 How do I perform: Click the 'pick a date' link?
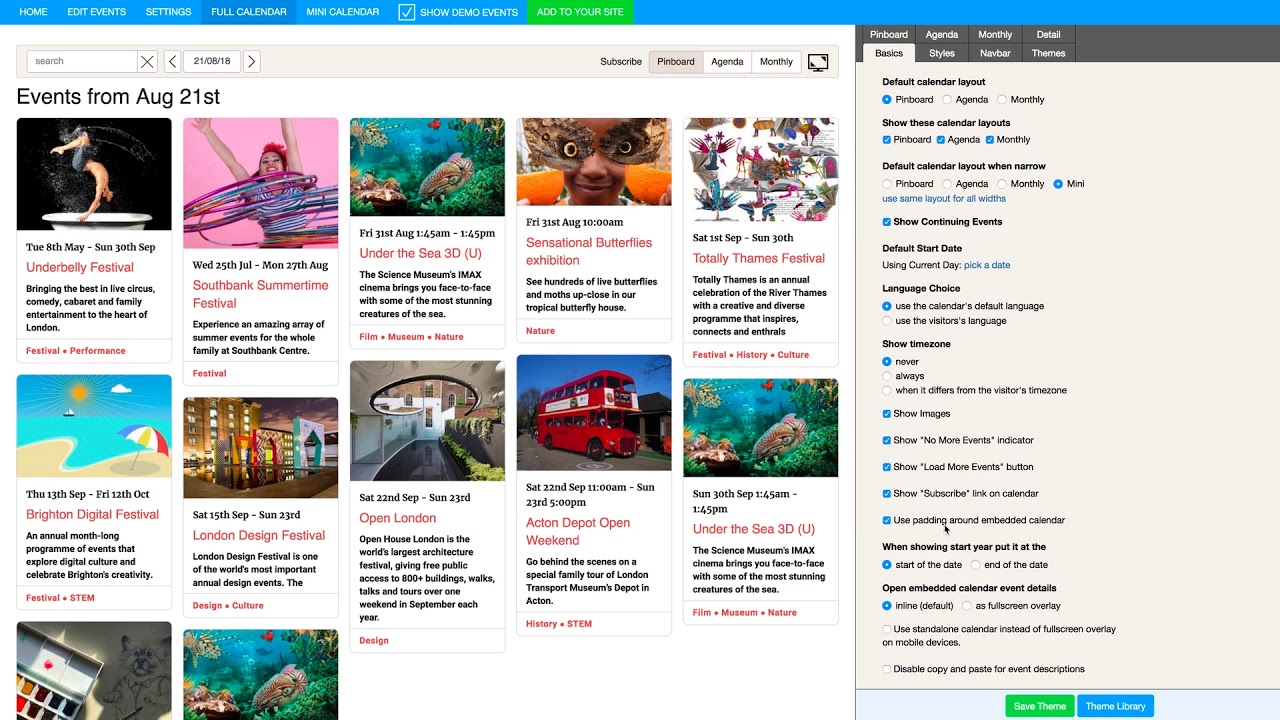click(987, 265)
